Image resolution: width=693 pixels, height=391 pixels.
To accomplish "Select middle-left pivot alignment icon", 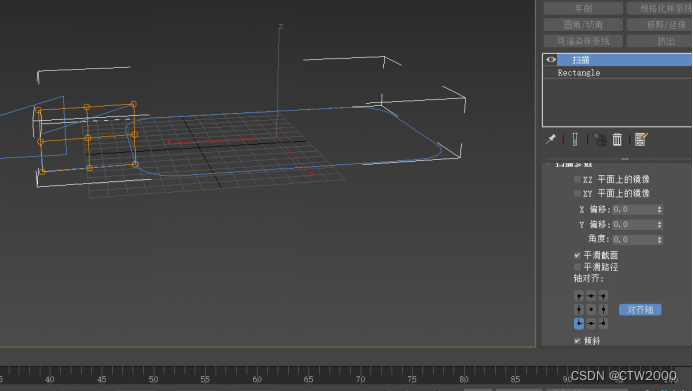I will 579,310.
